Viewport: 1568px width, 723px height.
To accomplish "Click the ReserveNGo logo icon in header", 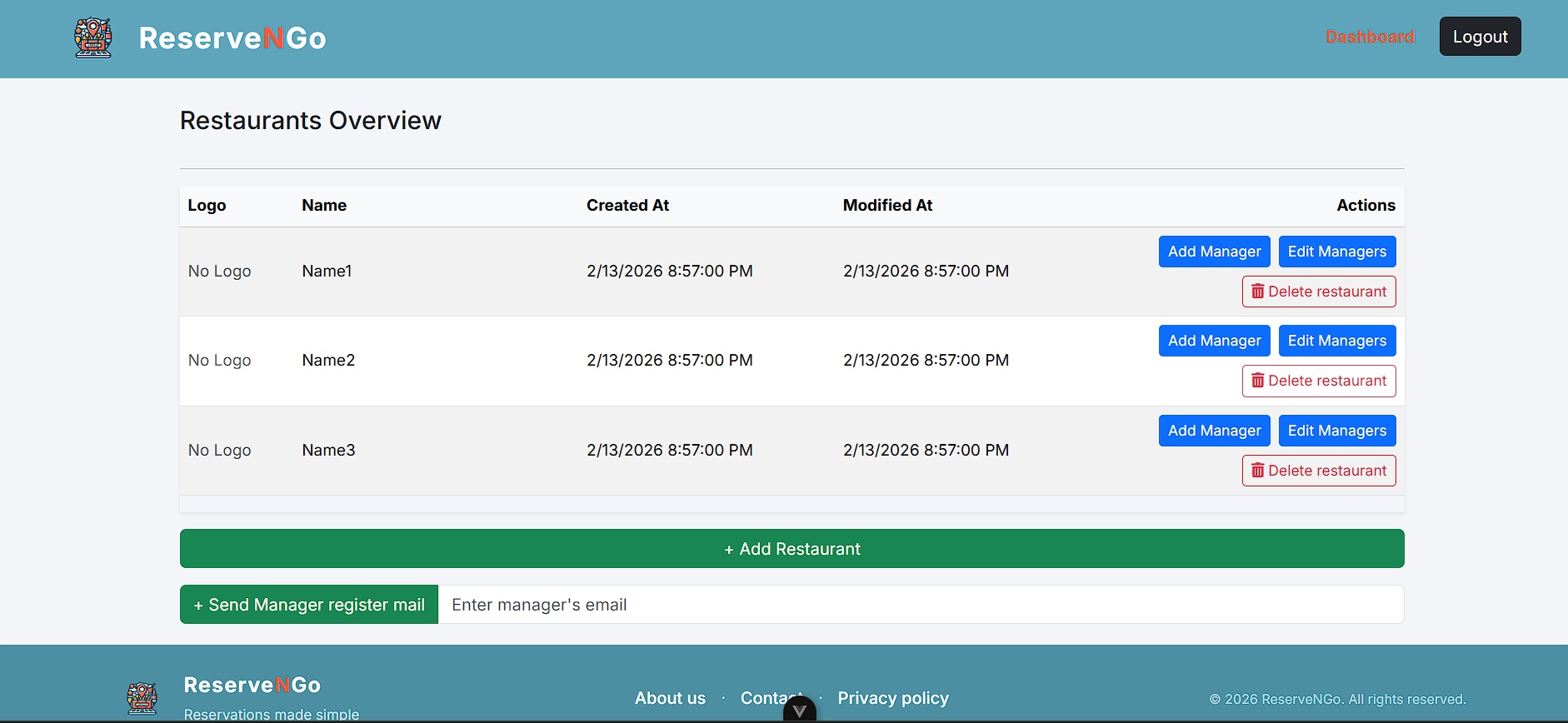I will pyautogui.click(x=93, y=38).
